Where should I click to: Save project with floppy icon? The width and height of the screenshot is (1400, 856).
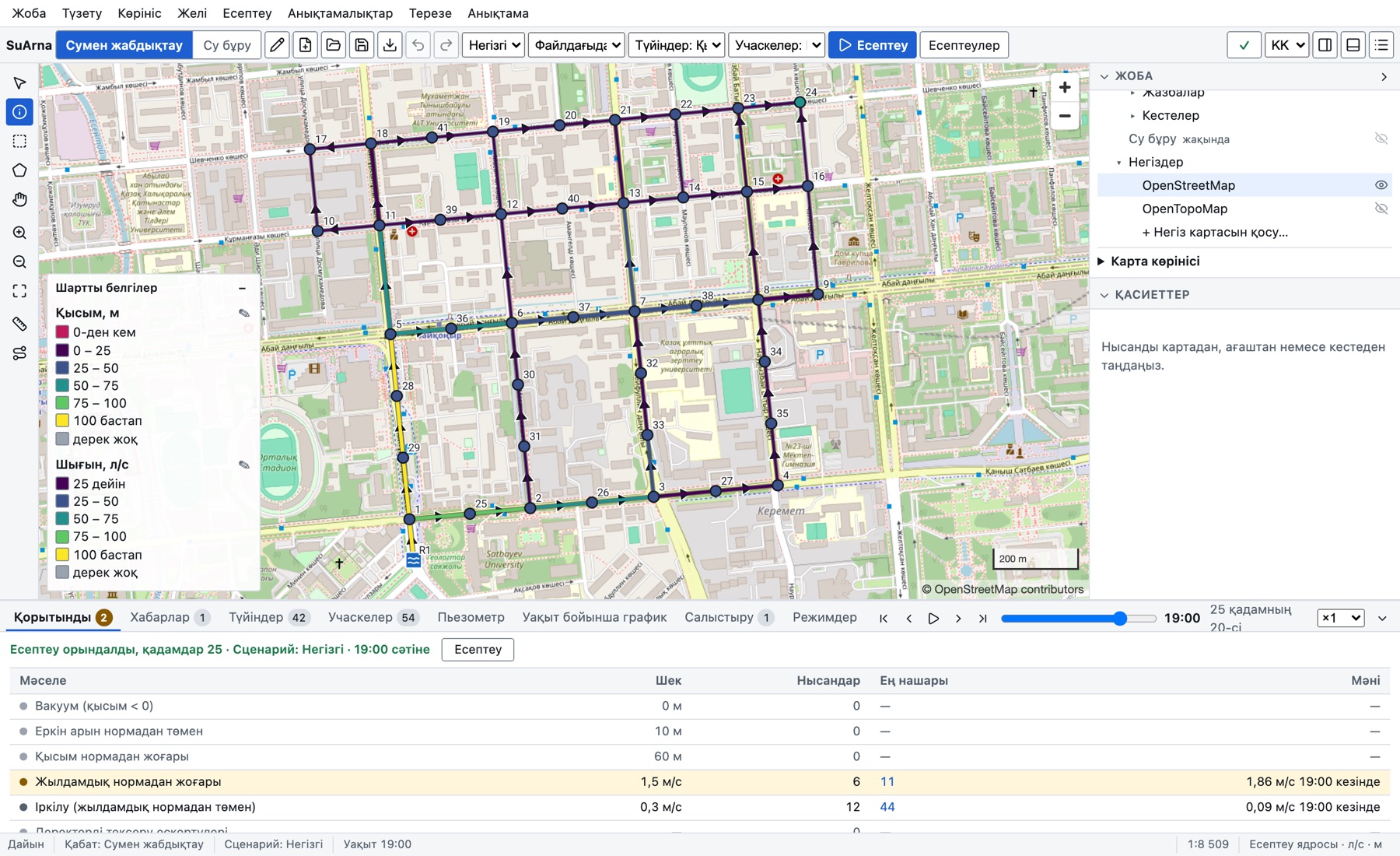362,45
